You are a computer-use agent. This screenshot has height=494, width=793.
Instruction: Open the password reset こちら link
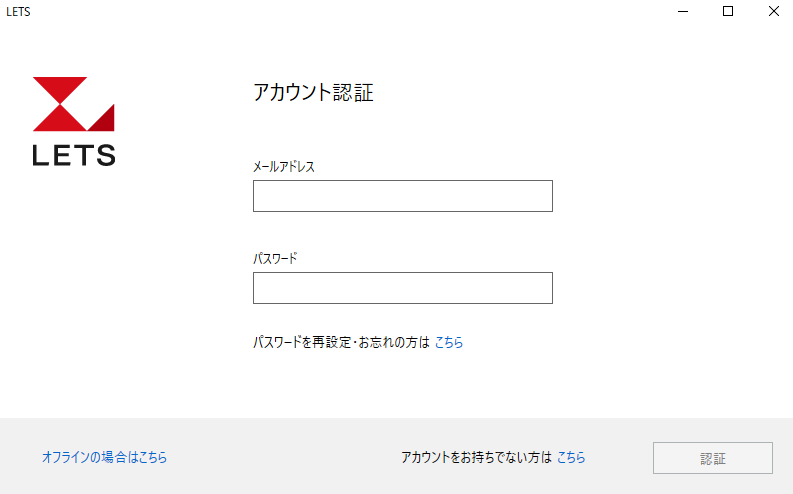pyautogui.click(x=449, y=342)
